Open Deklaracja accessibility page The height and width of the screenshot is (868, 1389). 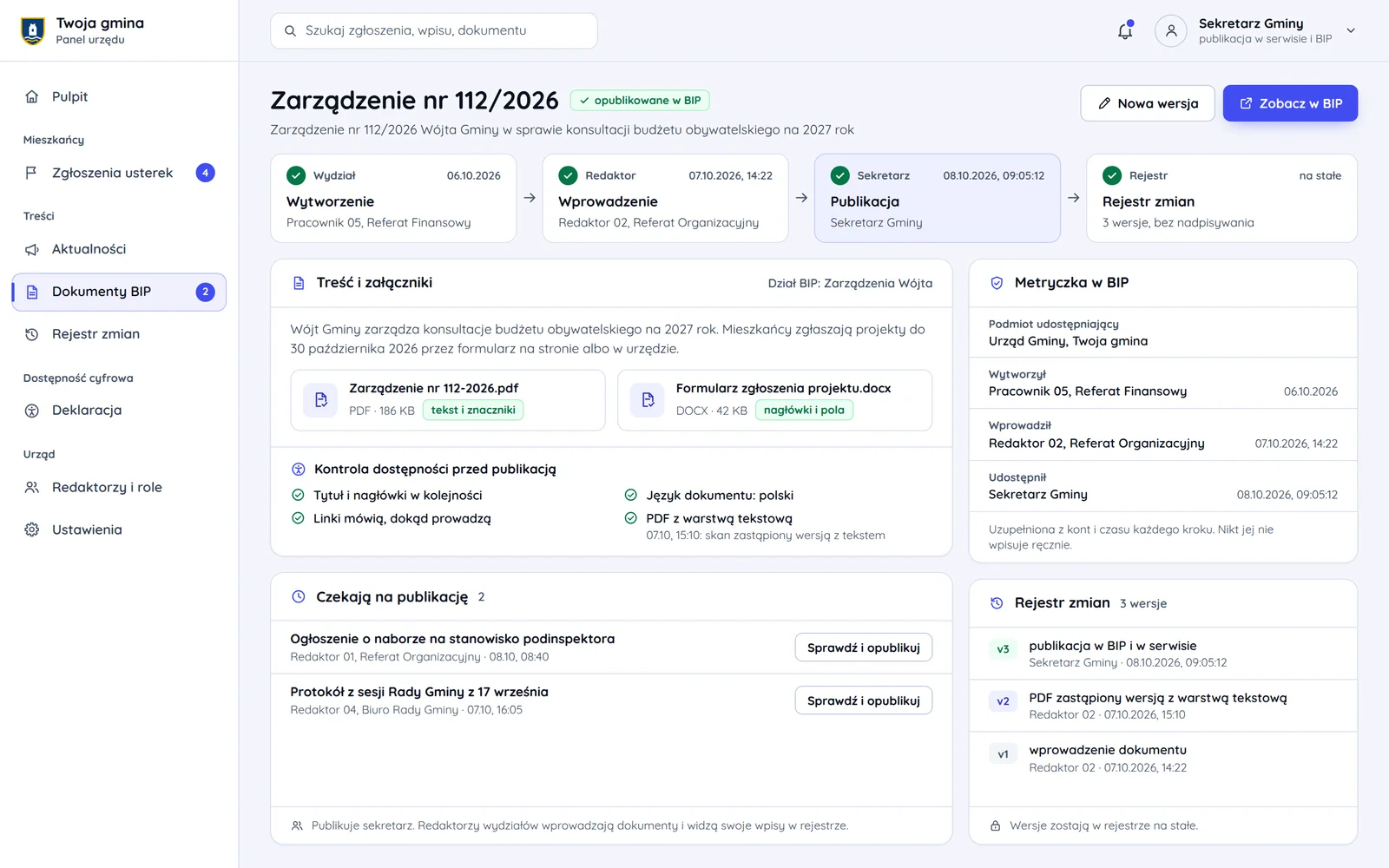119,411
